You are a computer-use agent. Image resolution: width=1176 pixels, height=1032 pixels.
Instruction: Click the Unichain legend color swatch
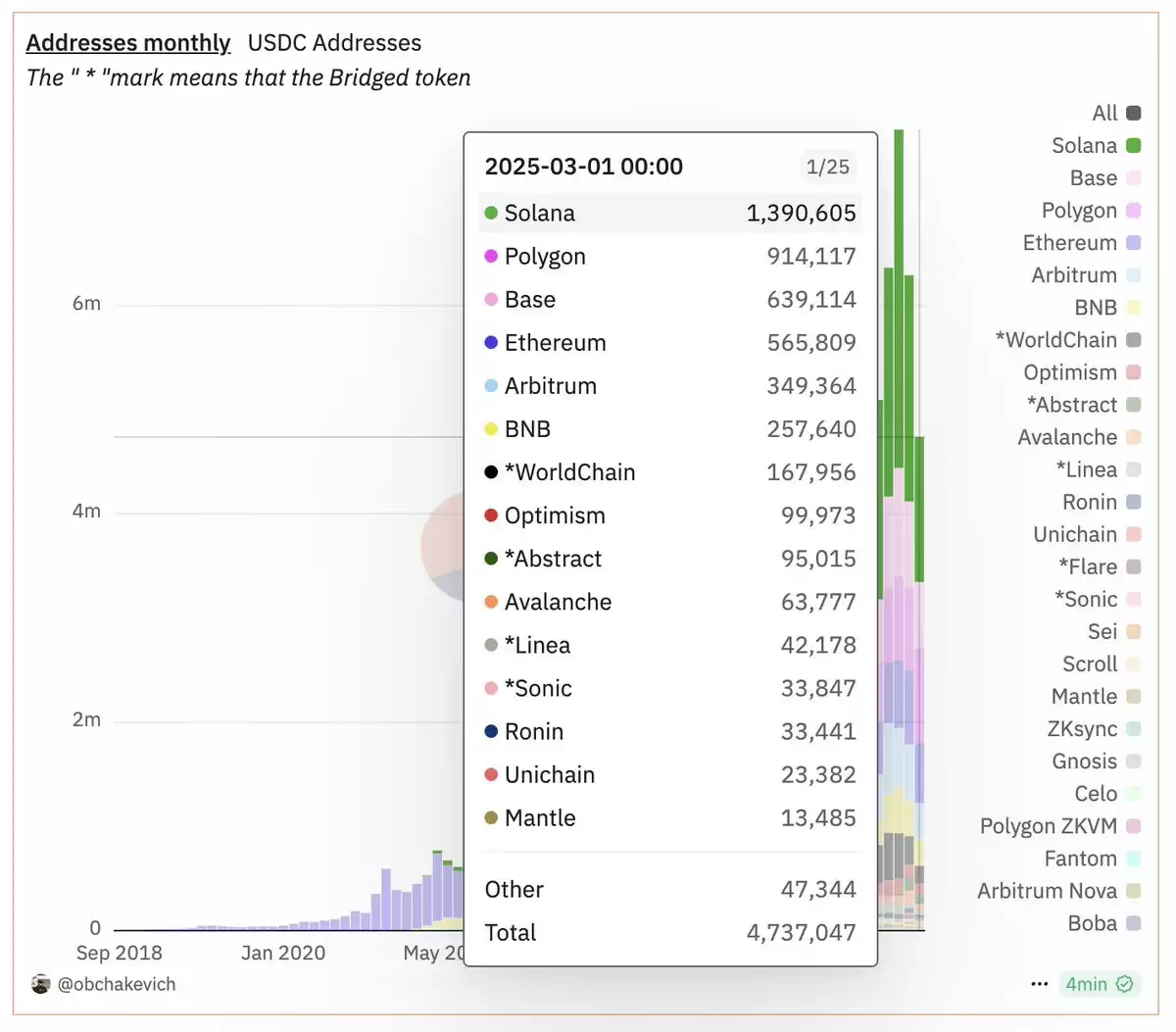(x=1134, y=534)
